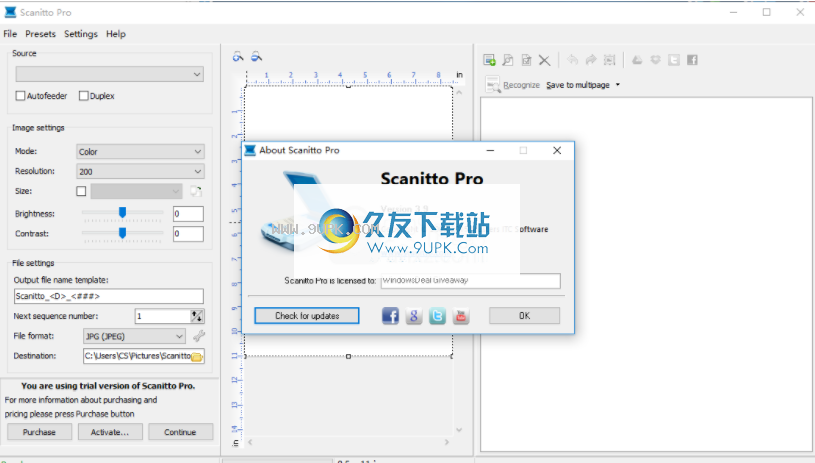Screen dimensions: 815x463
Task: Click the Purchase button
Action: [39, 432]
